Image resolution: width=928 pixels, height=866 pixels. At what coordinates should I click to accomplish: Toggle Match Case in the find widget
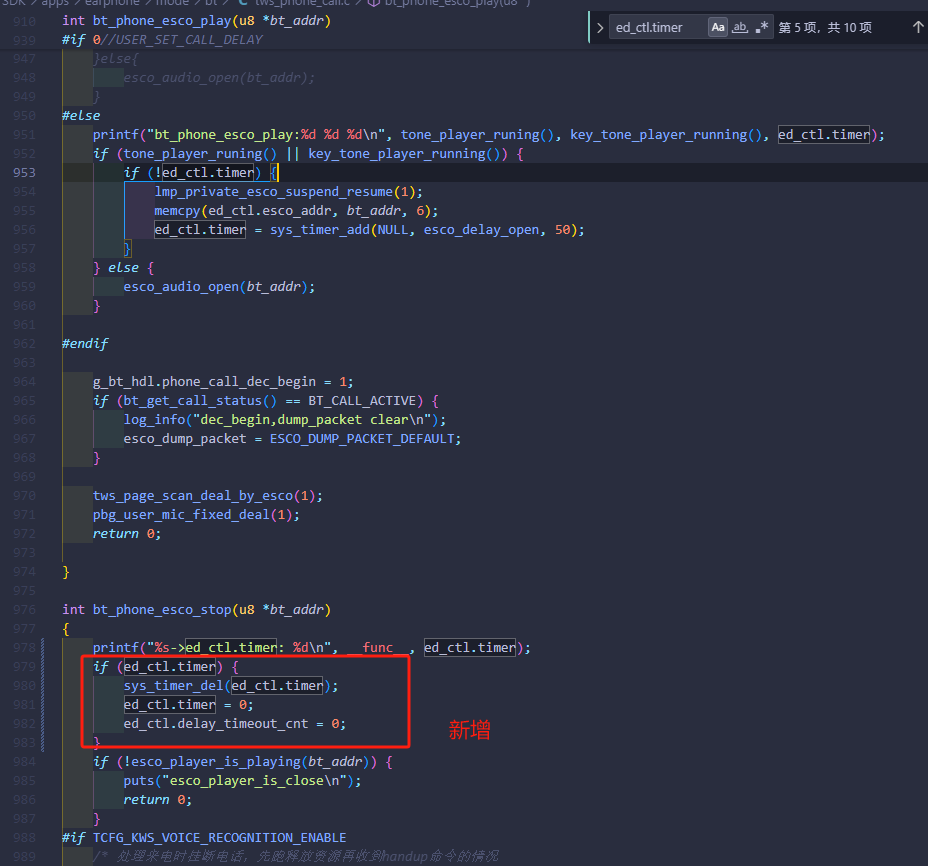click(x=717, y=27)
